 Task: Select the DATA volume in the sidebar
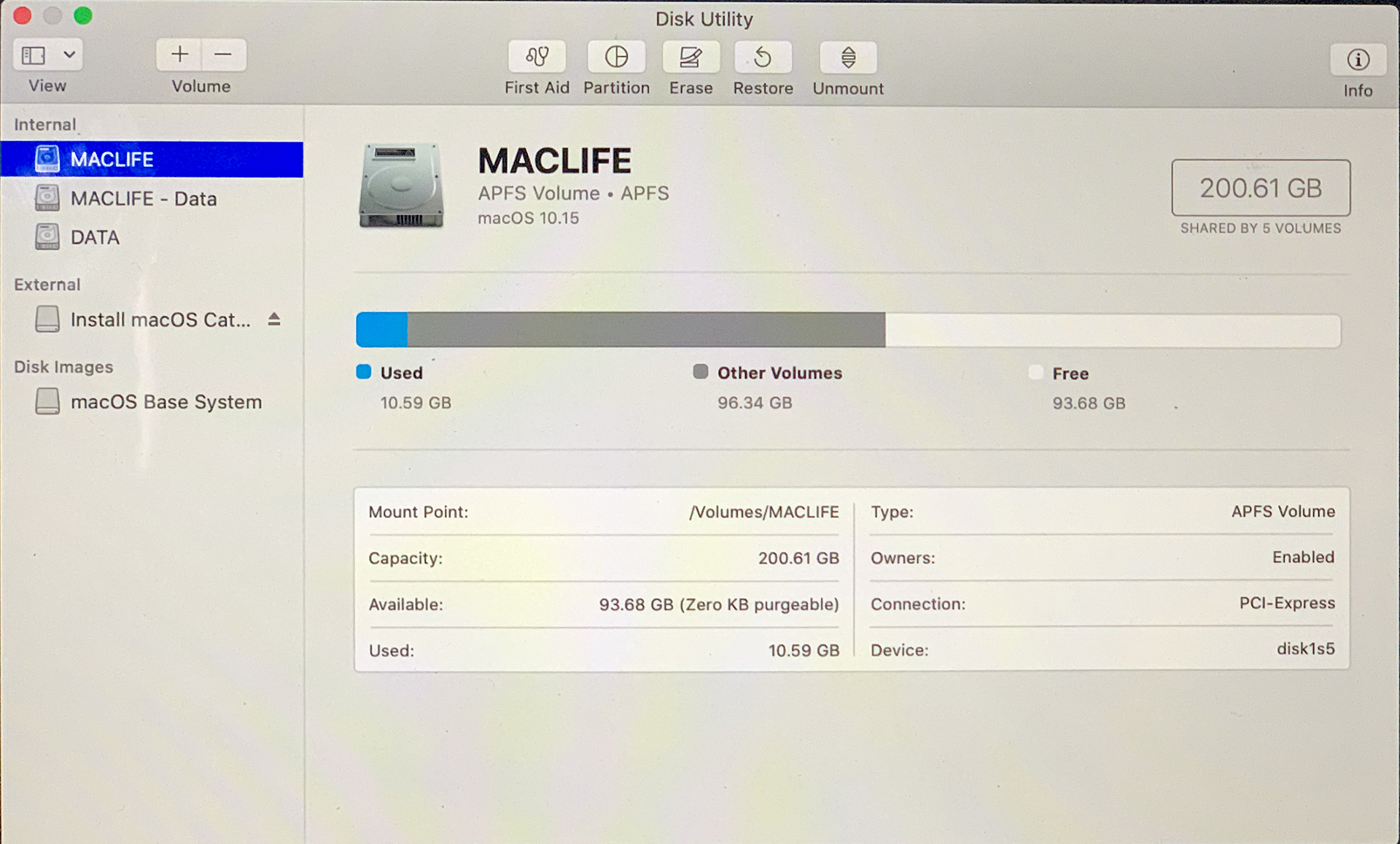pos(95,236)
